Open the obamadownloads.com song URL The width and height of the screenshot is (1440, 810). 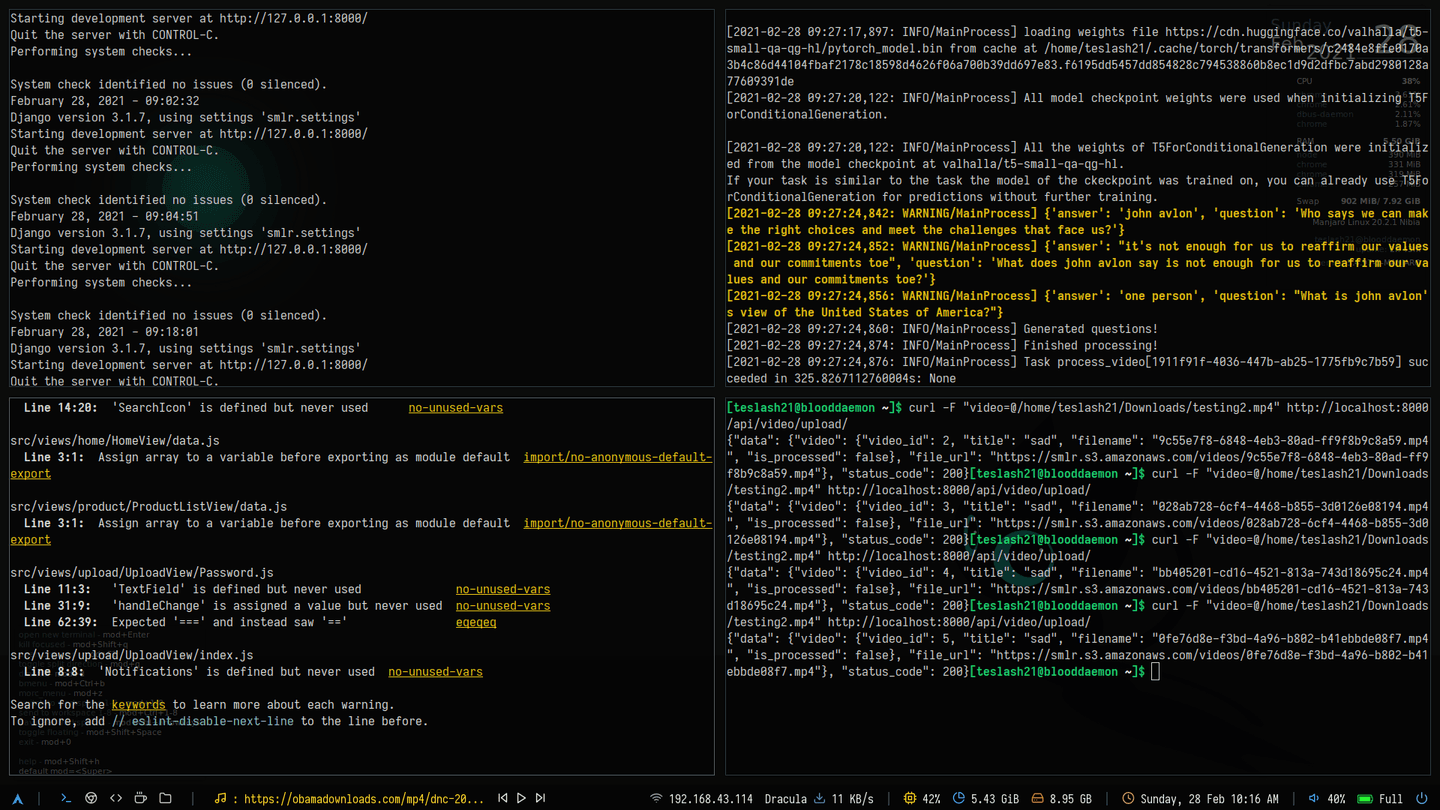point(364,799)
